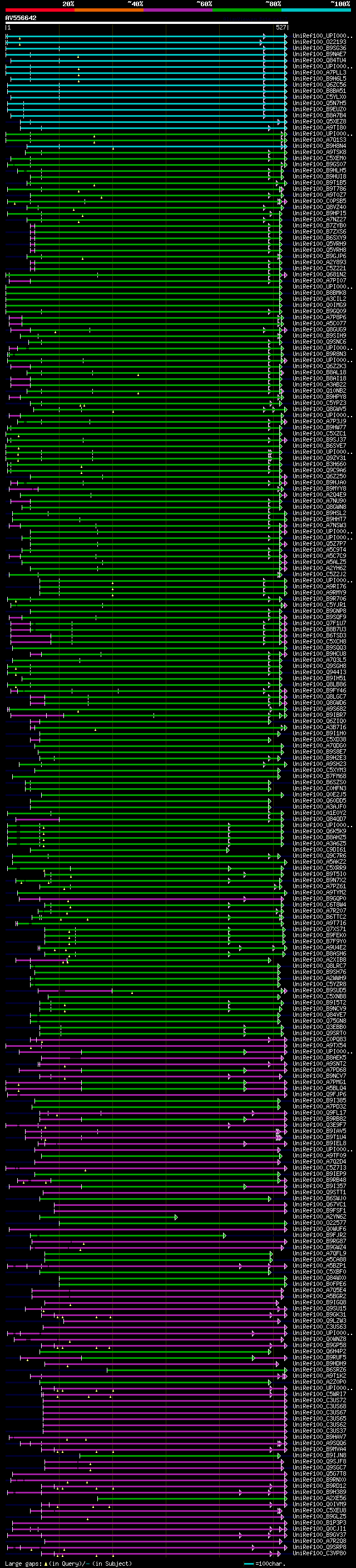Select the UniRef100_Q681N2 label
Viewport: 356px width, 1568px height.
[319, 275]
